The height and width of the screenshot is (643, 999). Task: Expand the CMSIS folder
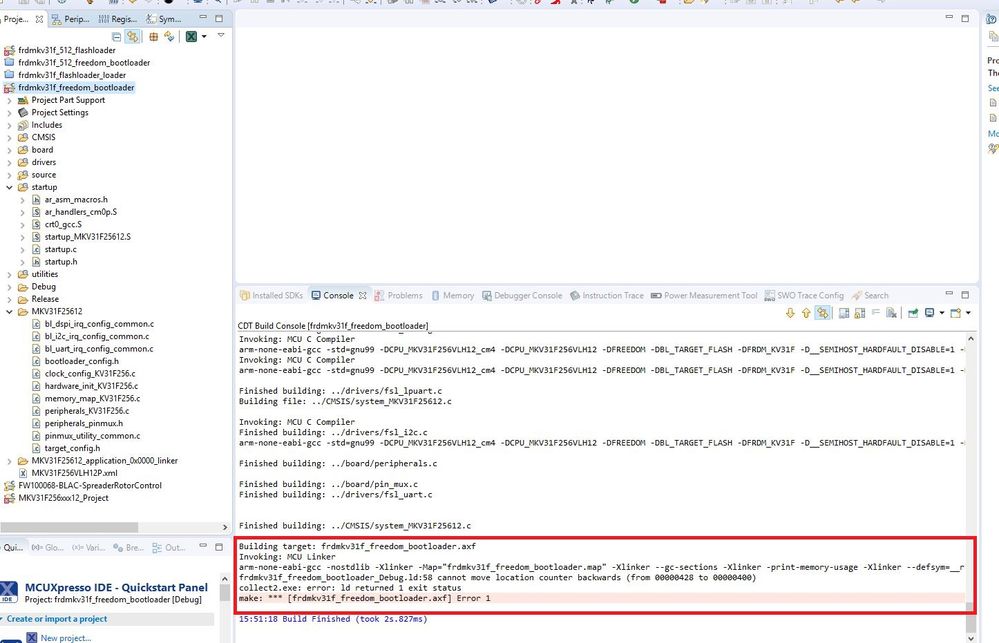[9, 138]
